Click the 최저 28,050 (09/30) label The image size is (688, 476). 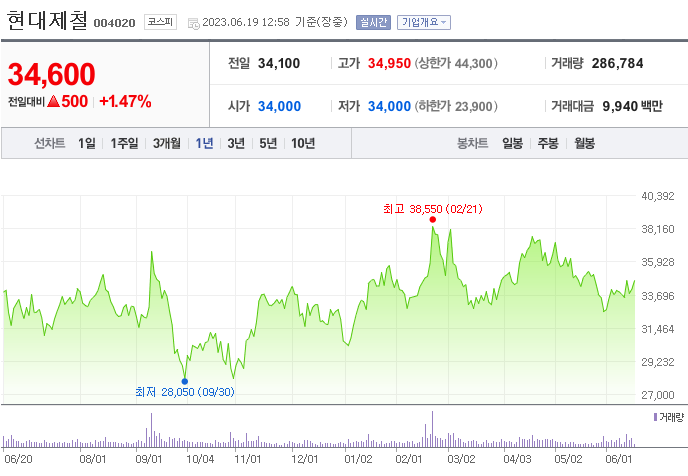tap(185, 392)
